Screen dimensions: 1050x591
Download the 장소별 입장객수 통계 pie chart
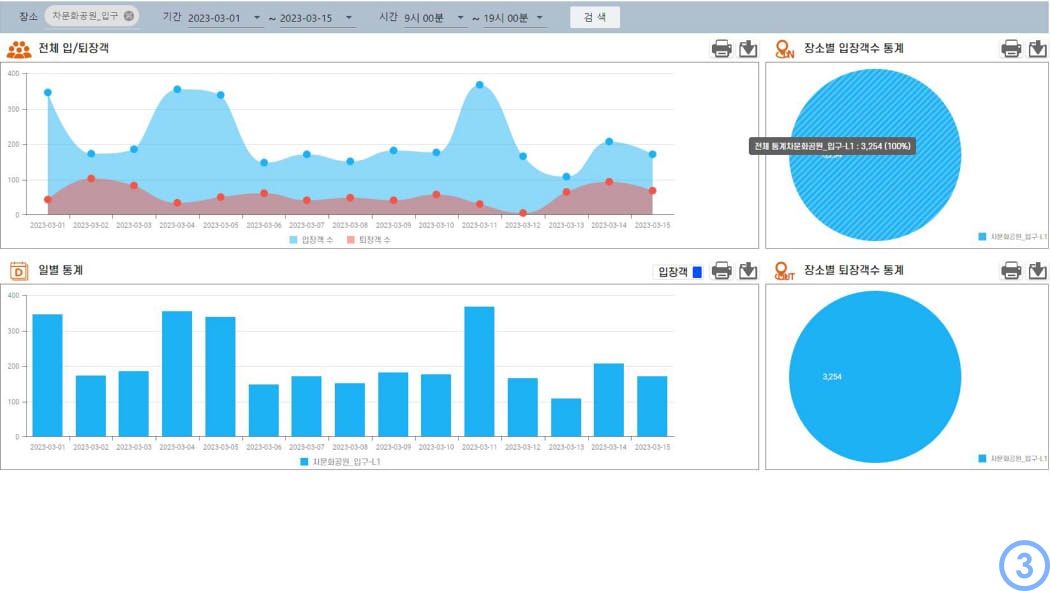[x=1038, y=49]
